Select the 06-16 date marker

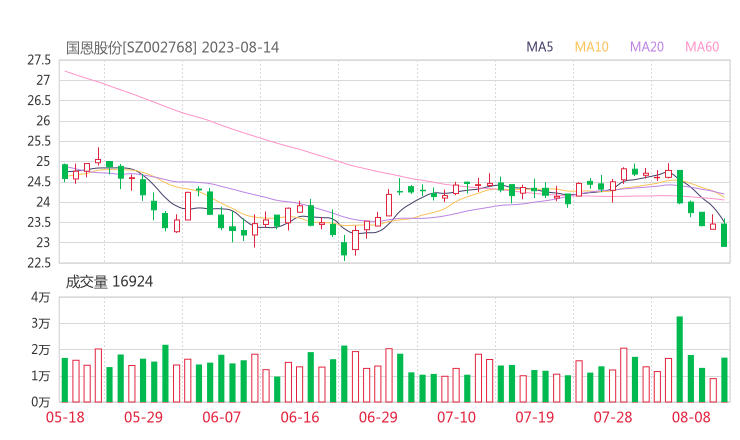click(300, 417)
